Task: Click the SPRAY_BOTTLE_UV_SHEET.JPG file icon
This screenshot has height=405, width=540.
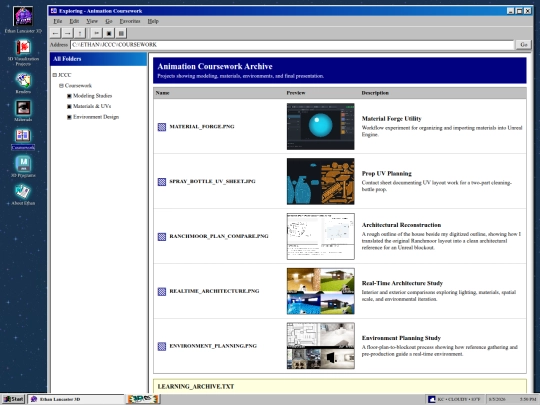Action: click(x=162, y=181)
